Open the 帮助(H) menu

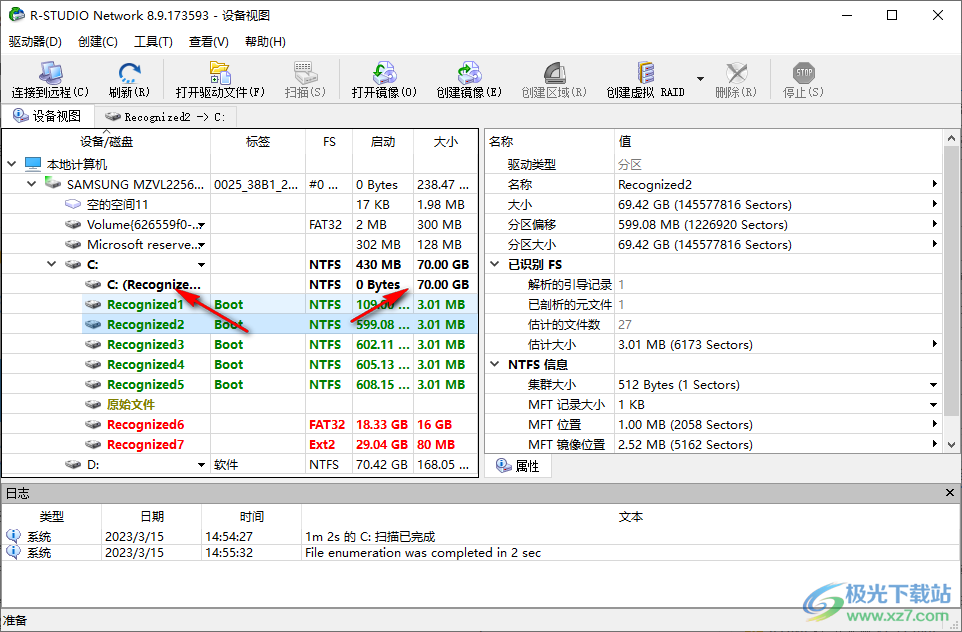coord(265,42)
